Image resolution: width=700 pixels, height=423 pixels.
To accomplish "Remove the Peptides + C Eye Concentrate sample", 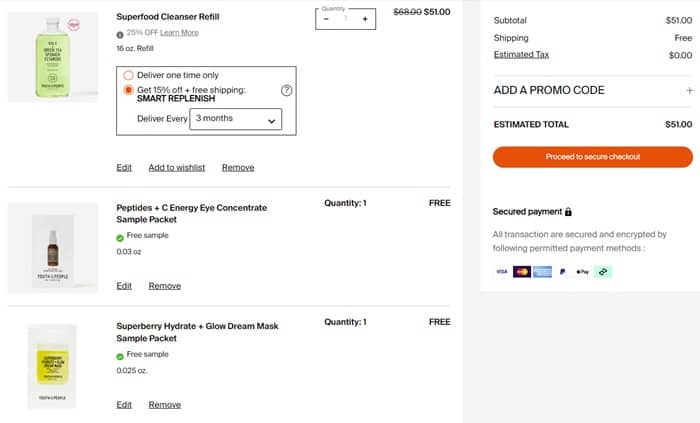I will tap(165, 286).
